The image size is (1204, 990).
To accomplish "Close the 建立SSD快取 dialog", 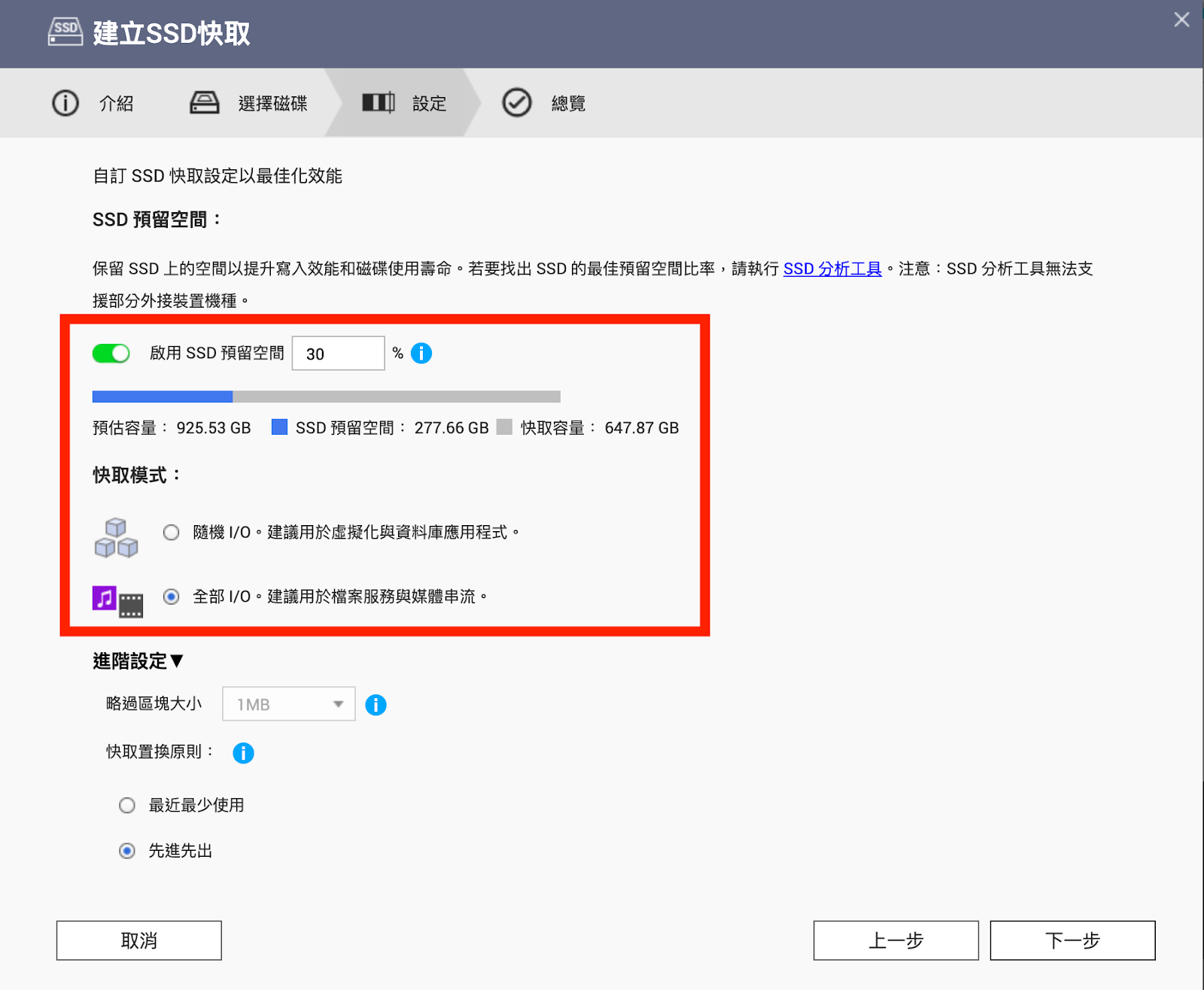I will tap(1181, 20).
